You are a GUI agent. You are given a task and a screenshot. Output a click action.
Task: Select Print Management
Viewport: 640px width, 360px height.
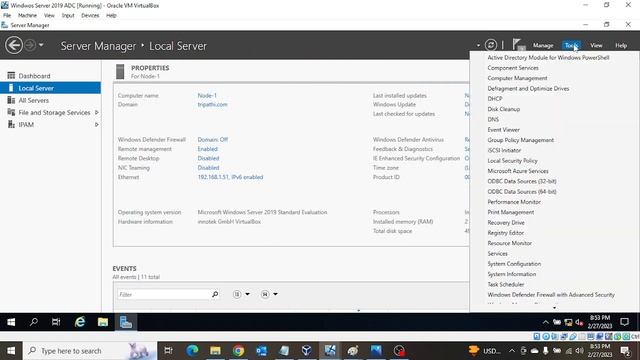point(511,212)
